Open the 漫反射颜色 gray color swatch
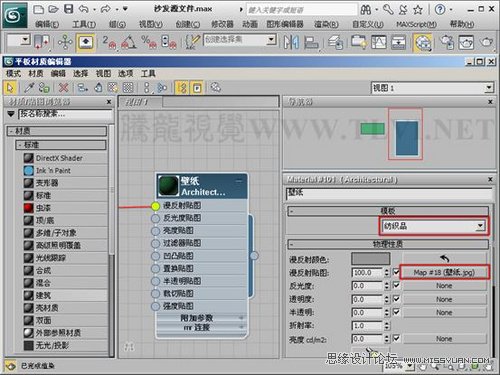 click(371, 258)
